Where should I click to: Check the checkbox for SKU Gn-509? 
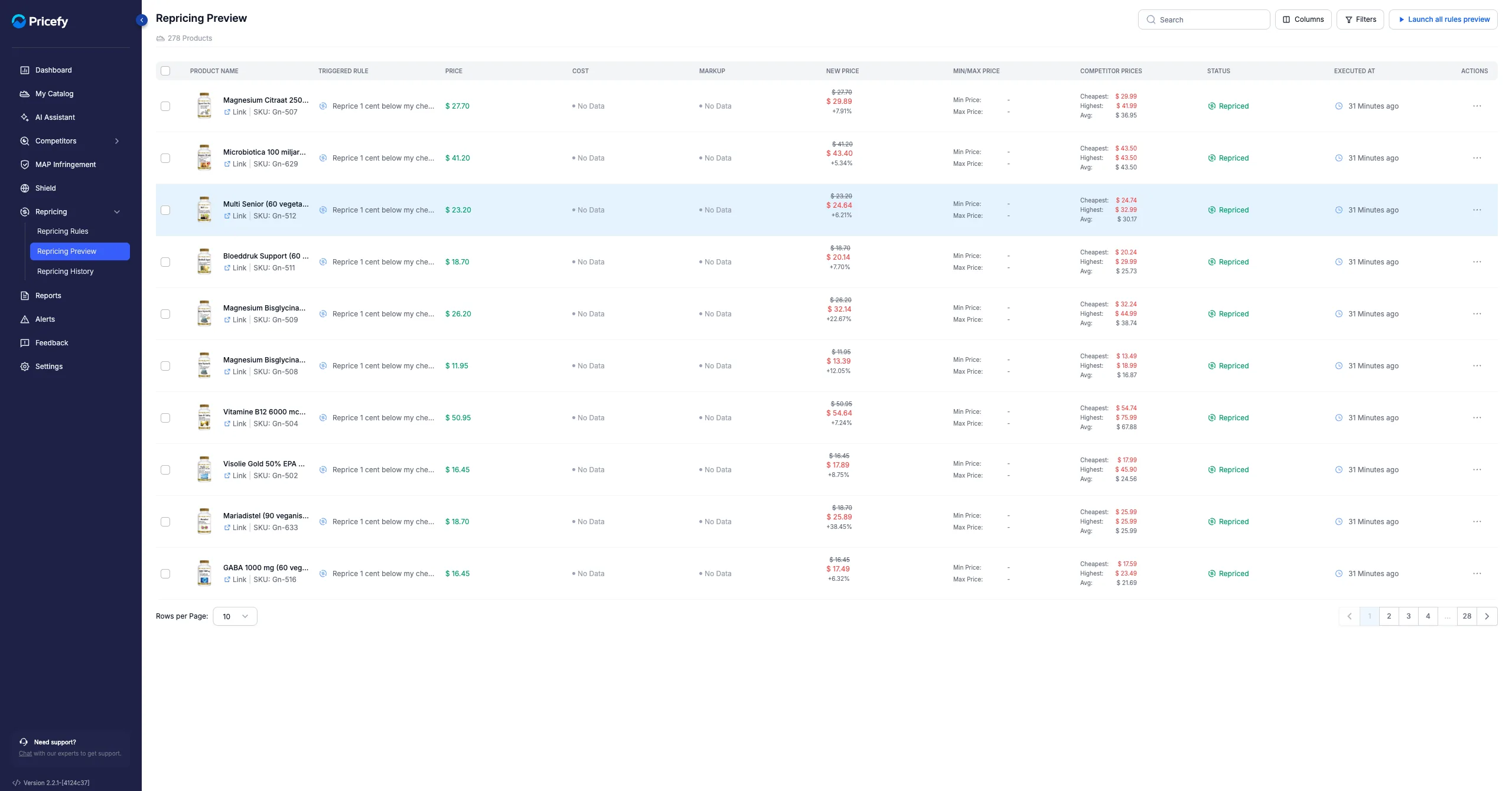[x=165, y=314]
